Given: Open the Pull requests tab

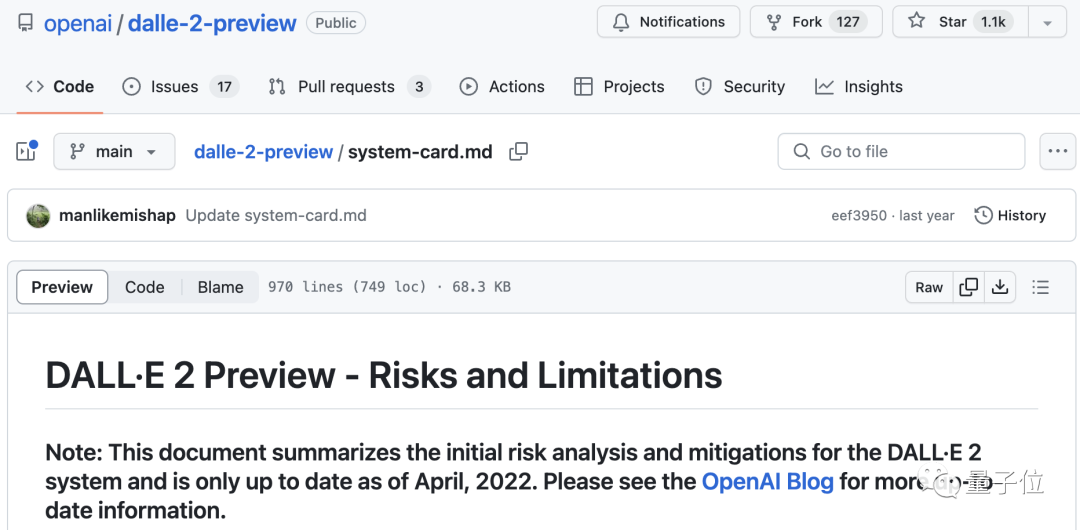Looking at the screenshot, I should coord(350,87).
